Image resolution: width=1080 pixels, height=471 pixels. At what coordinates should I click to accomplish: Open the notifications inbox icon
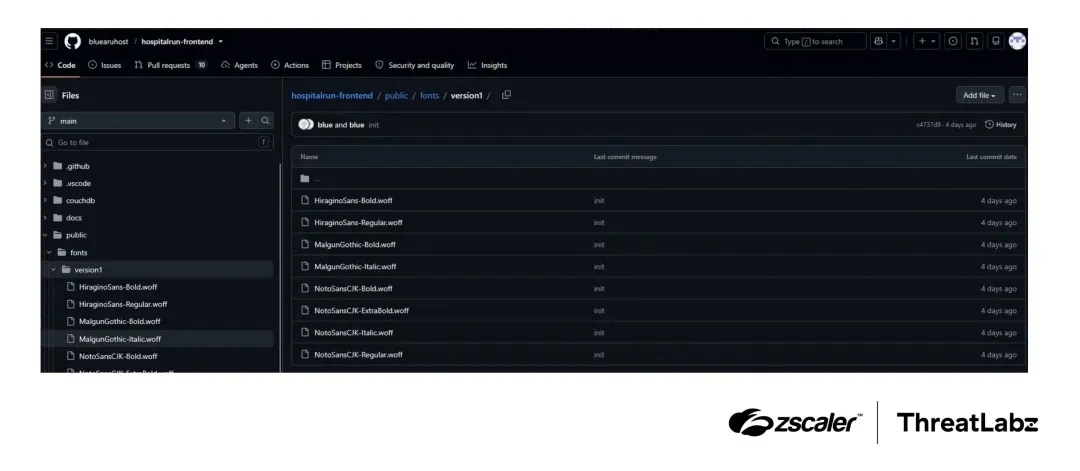point(995,41)
